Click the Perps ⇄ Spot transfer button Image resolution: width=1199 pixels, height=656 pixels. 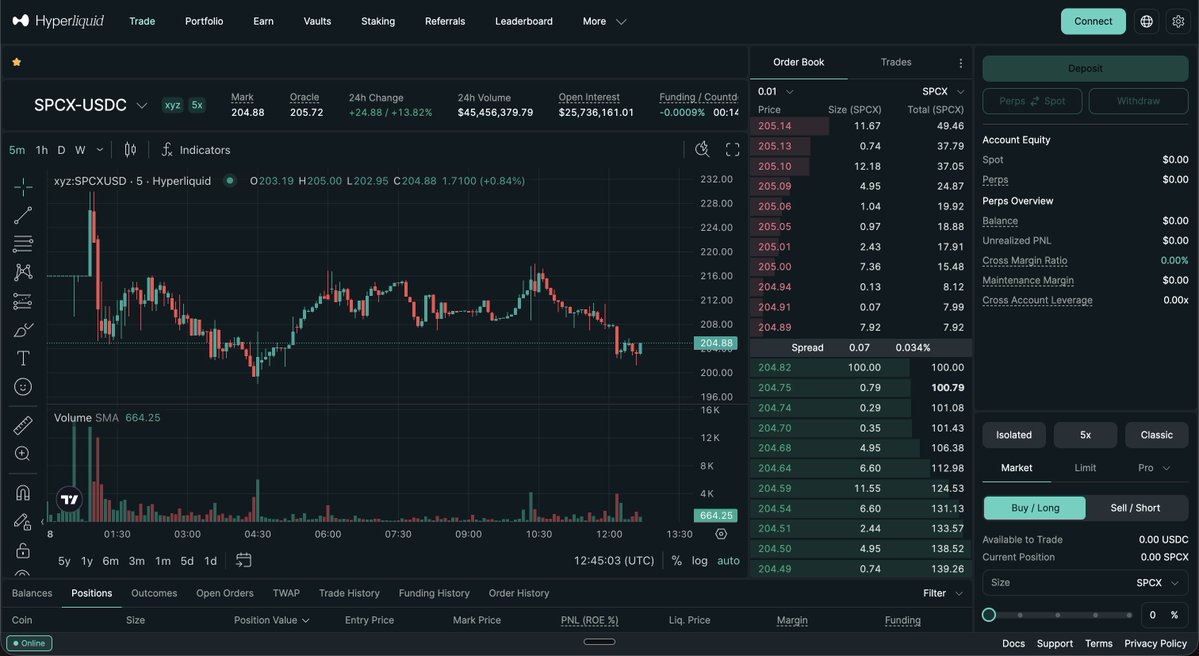point(1032,101)
